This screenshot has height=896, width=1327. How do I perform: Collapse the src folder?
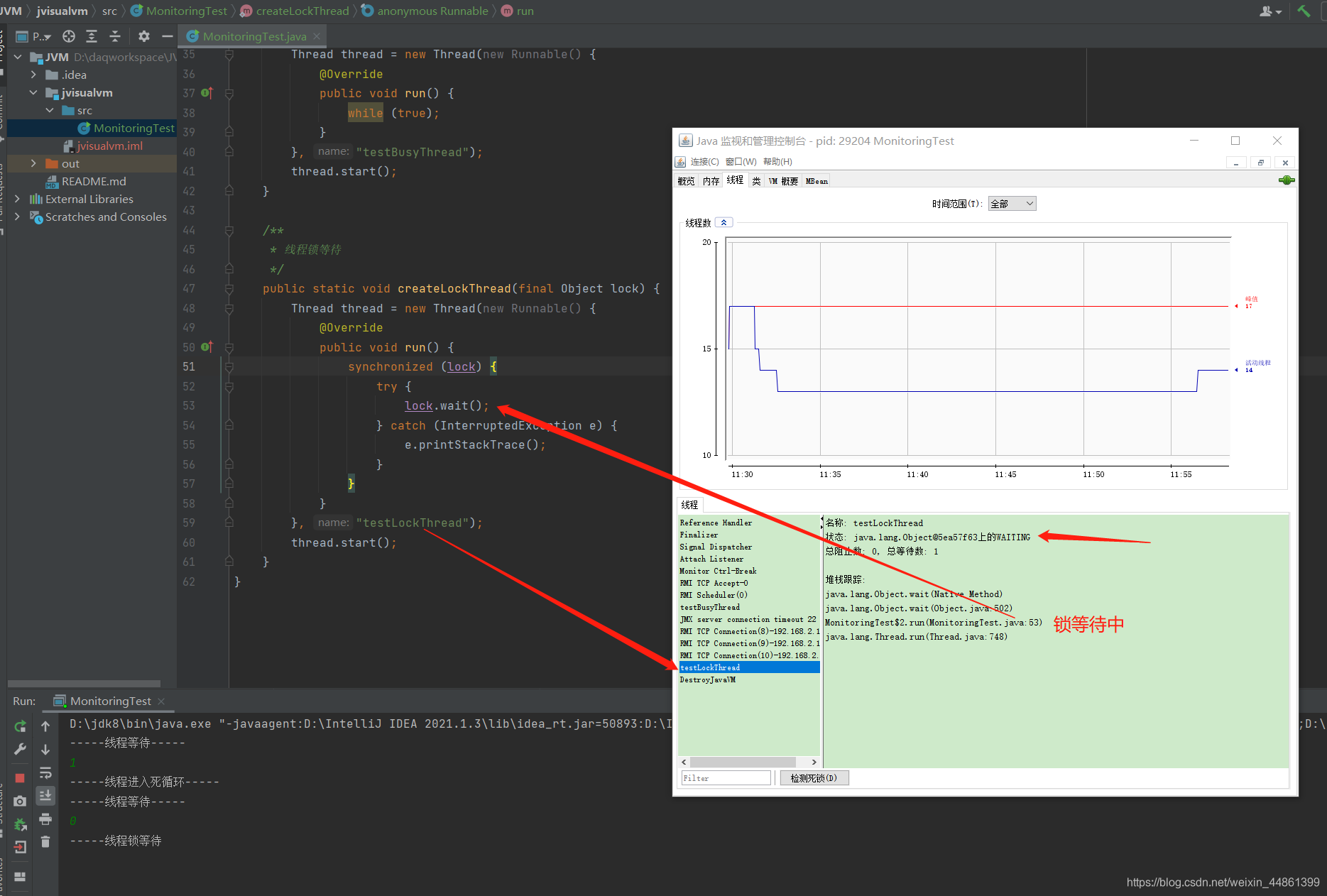49,110
